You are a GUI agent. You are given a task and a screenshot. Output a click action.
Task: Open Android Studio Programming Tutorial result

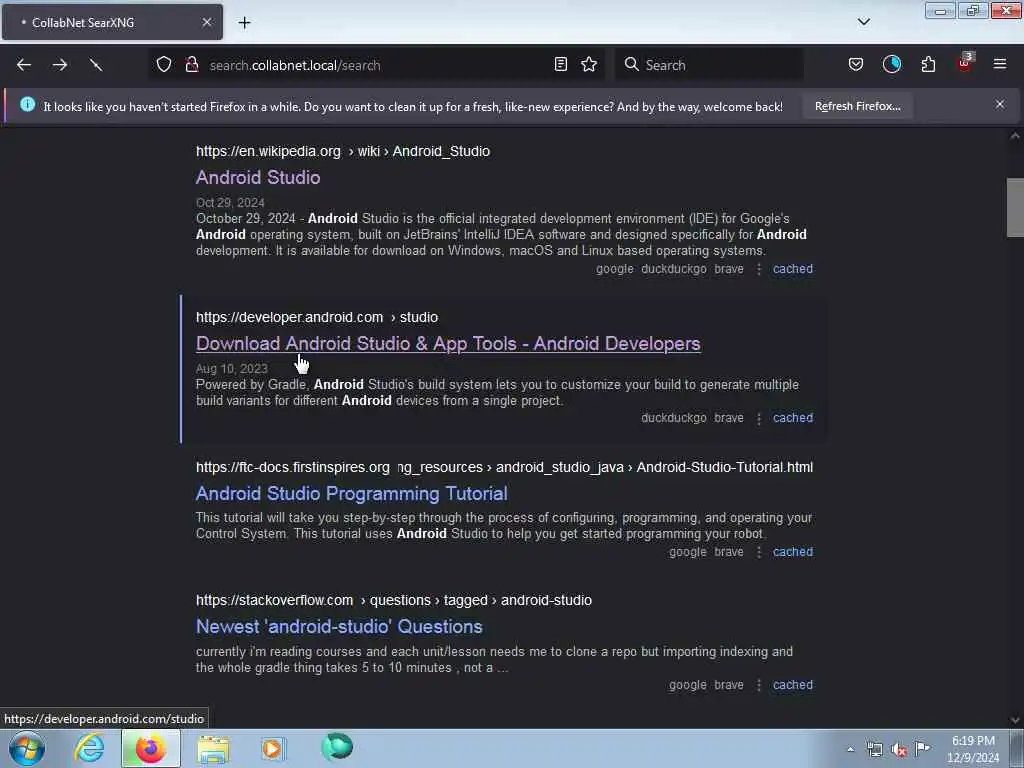[x=351, y=494]
